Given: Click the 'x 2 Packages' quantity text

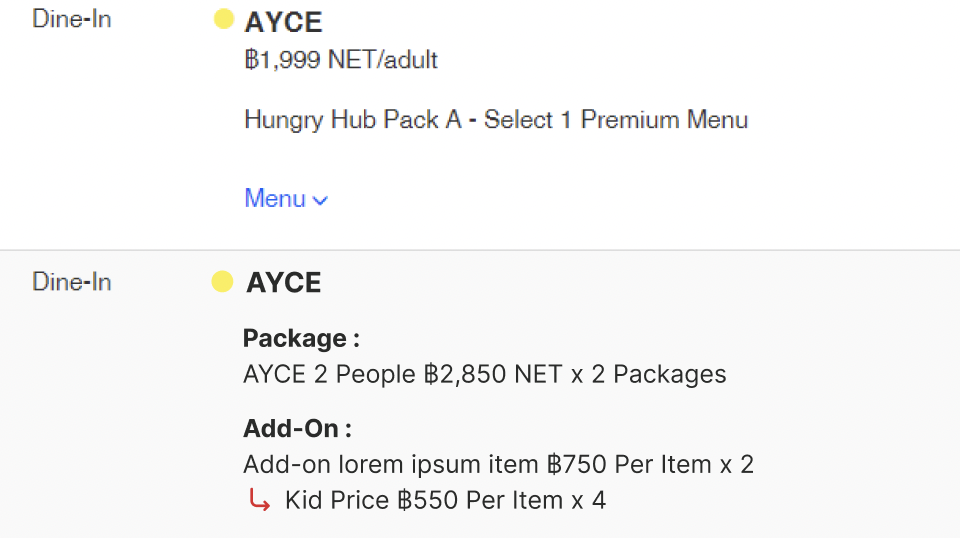Looking at the screenshot, I should tap(651, 375).
